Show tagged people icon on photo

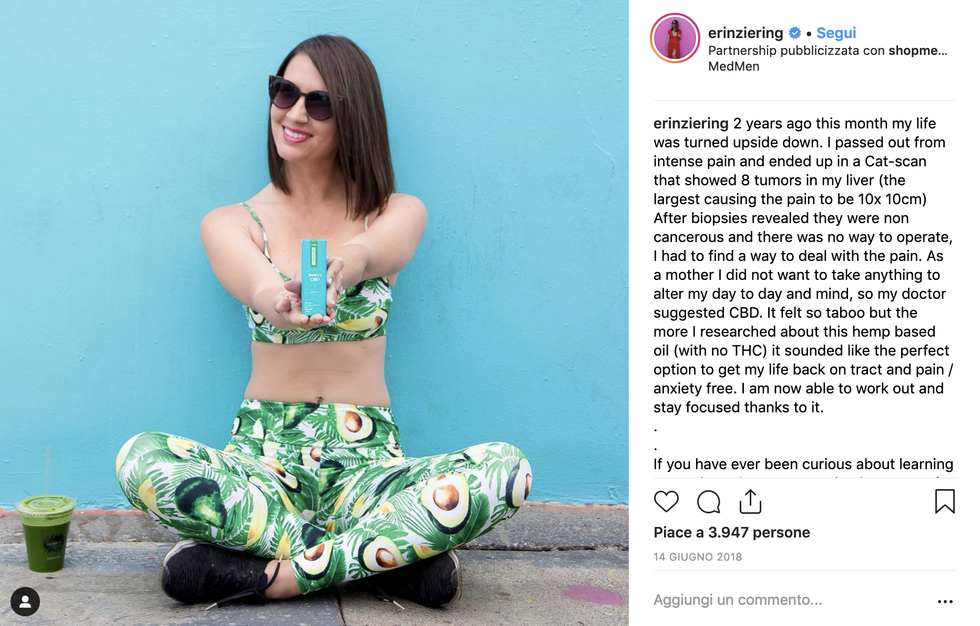point(25,602)
